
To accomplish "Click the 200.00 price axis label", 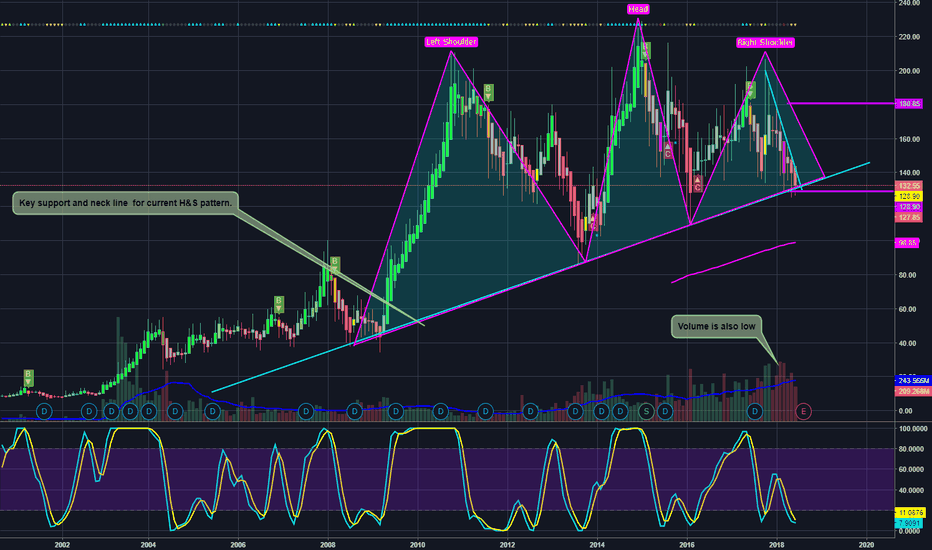I will point(909,71).
